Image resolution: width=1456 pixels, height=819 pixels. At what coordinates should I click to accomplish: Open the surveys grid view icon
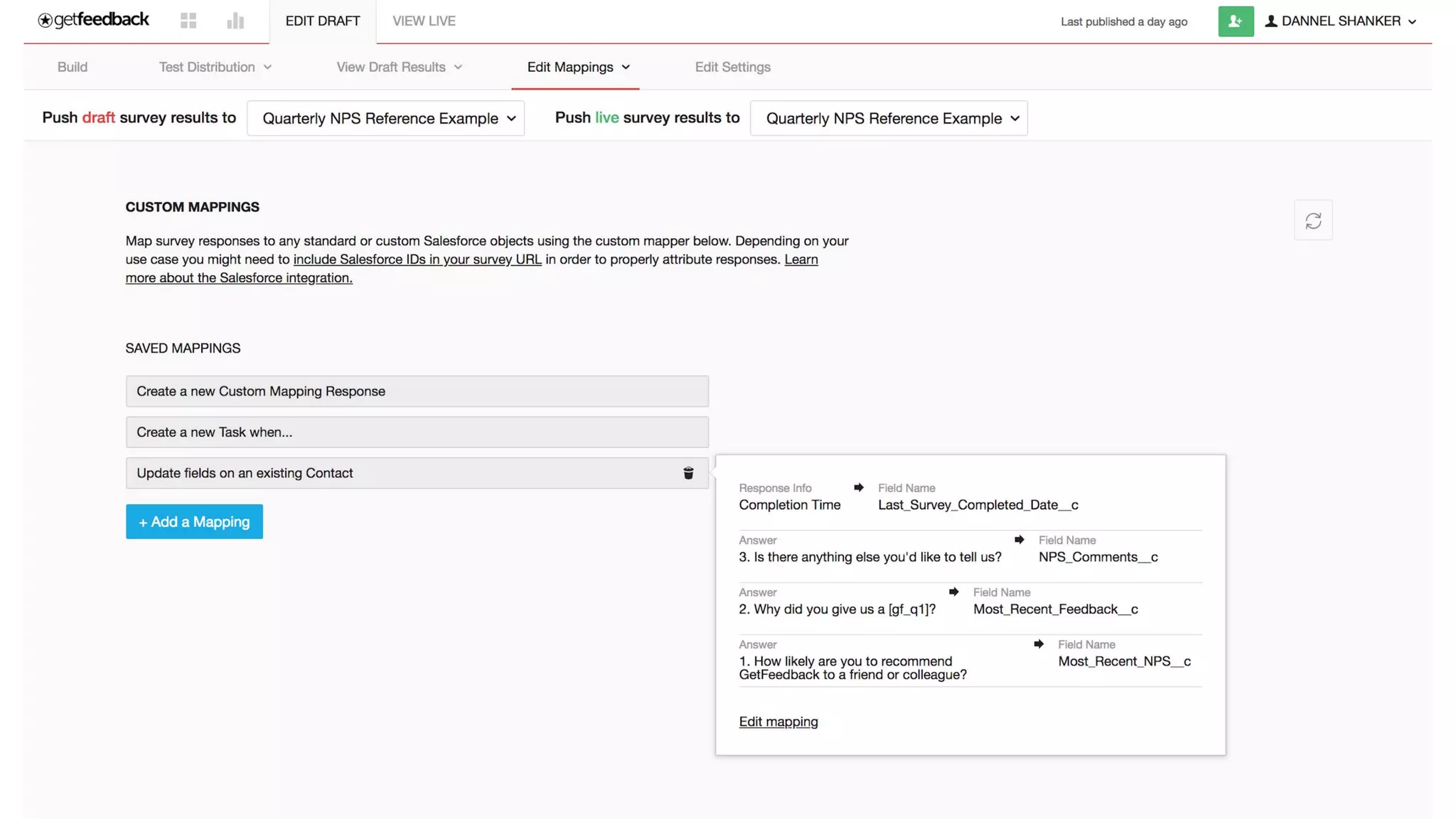(188, 21)
